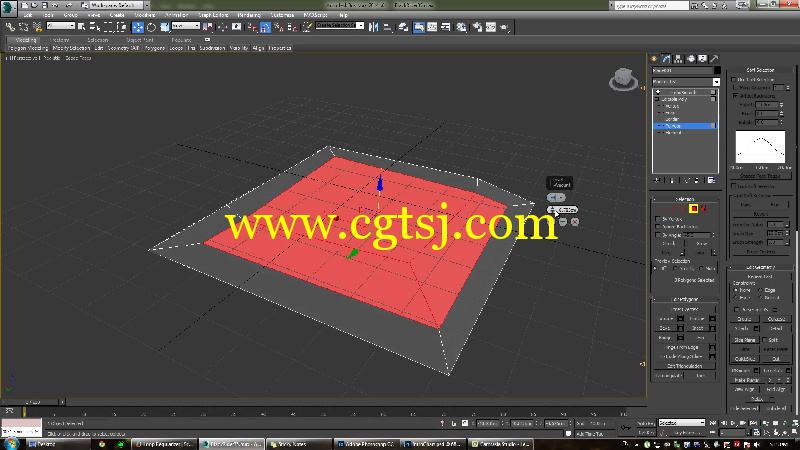Image resolution: width=800 pixels, height=450 pixels.
Task: Switch to the Hierarchy command panel
Action: [x=678, y=59]
